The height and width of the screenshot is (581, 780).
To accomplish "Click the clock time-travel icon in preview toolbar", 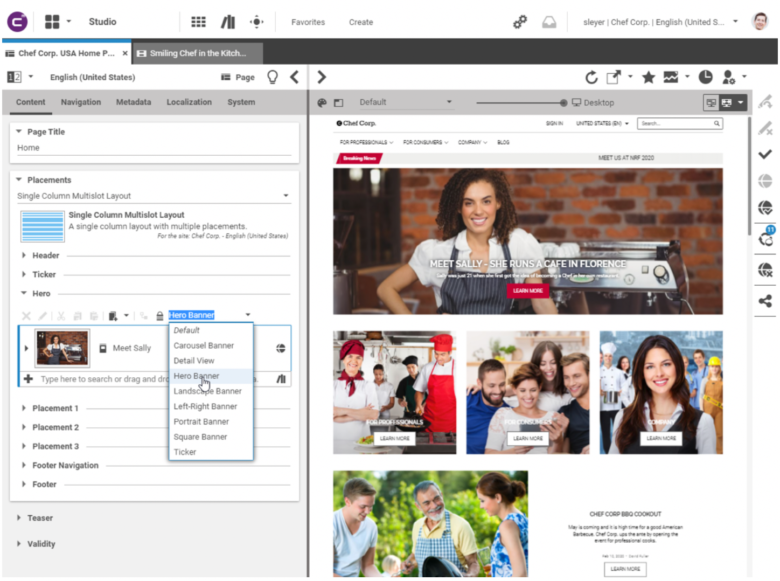I will (705, 77).
